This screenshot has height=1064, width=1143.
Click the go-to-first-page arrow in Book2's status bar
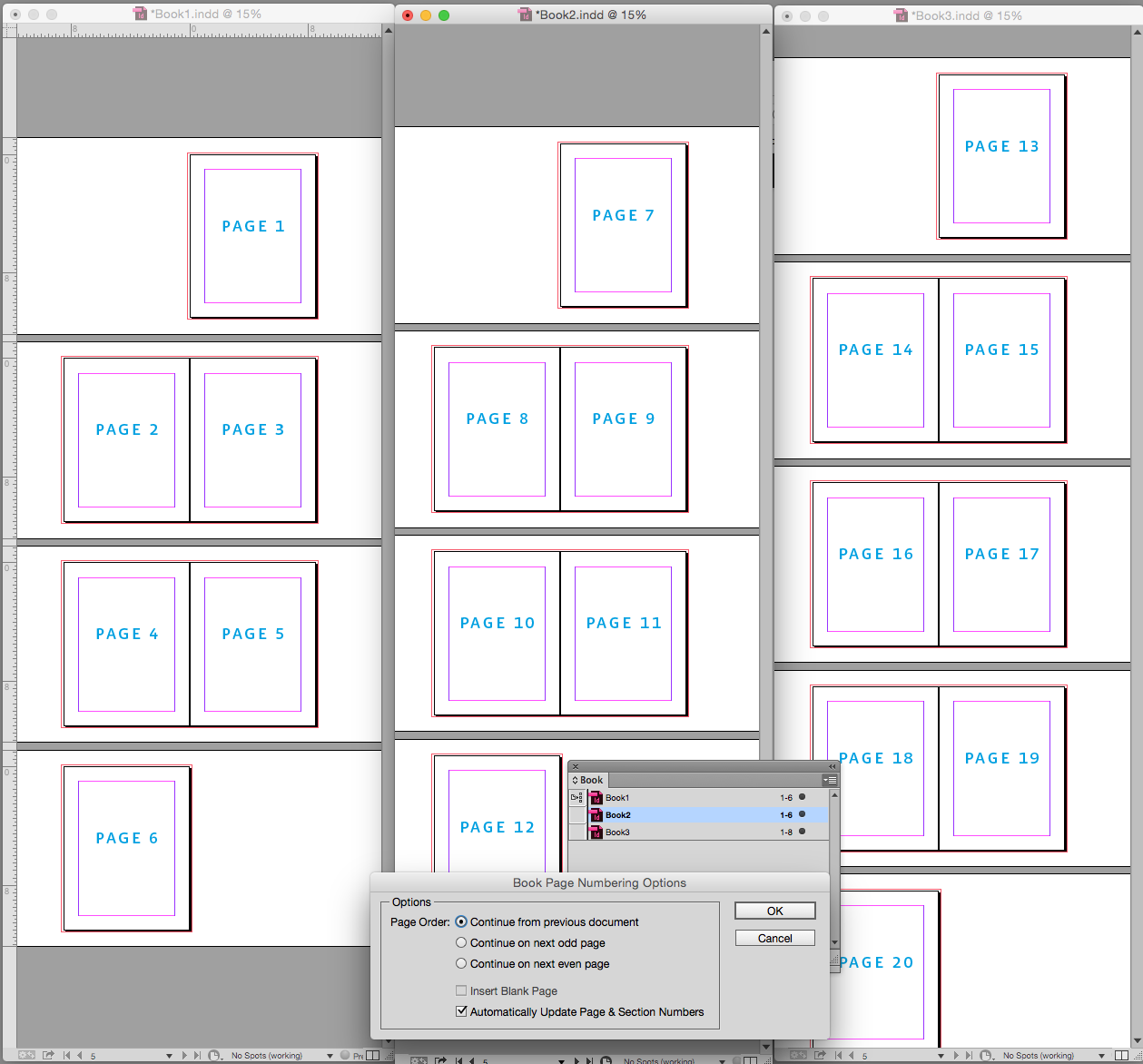point(458,1055)
